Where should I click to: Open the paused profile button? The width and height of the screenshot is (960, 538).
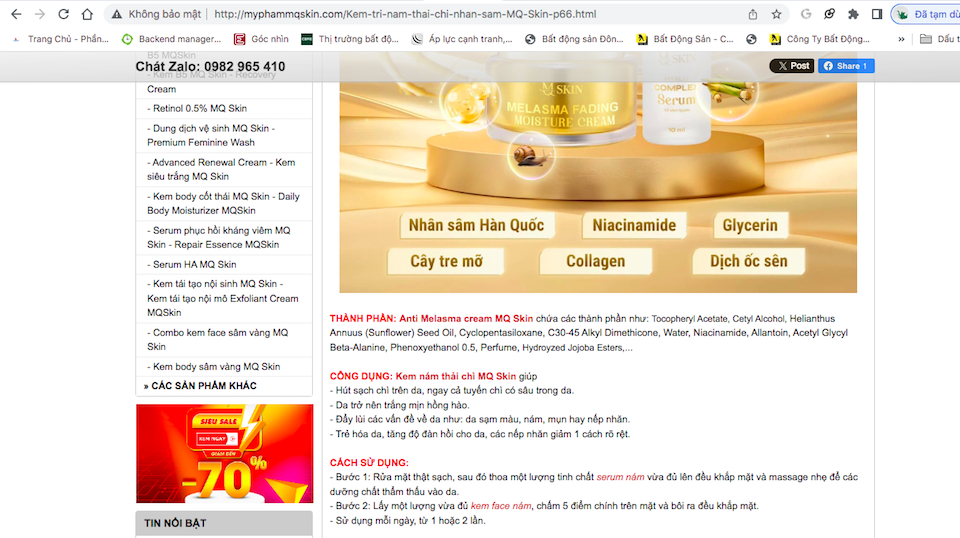926,14
